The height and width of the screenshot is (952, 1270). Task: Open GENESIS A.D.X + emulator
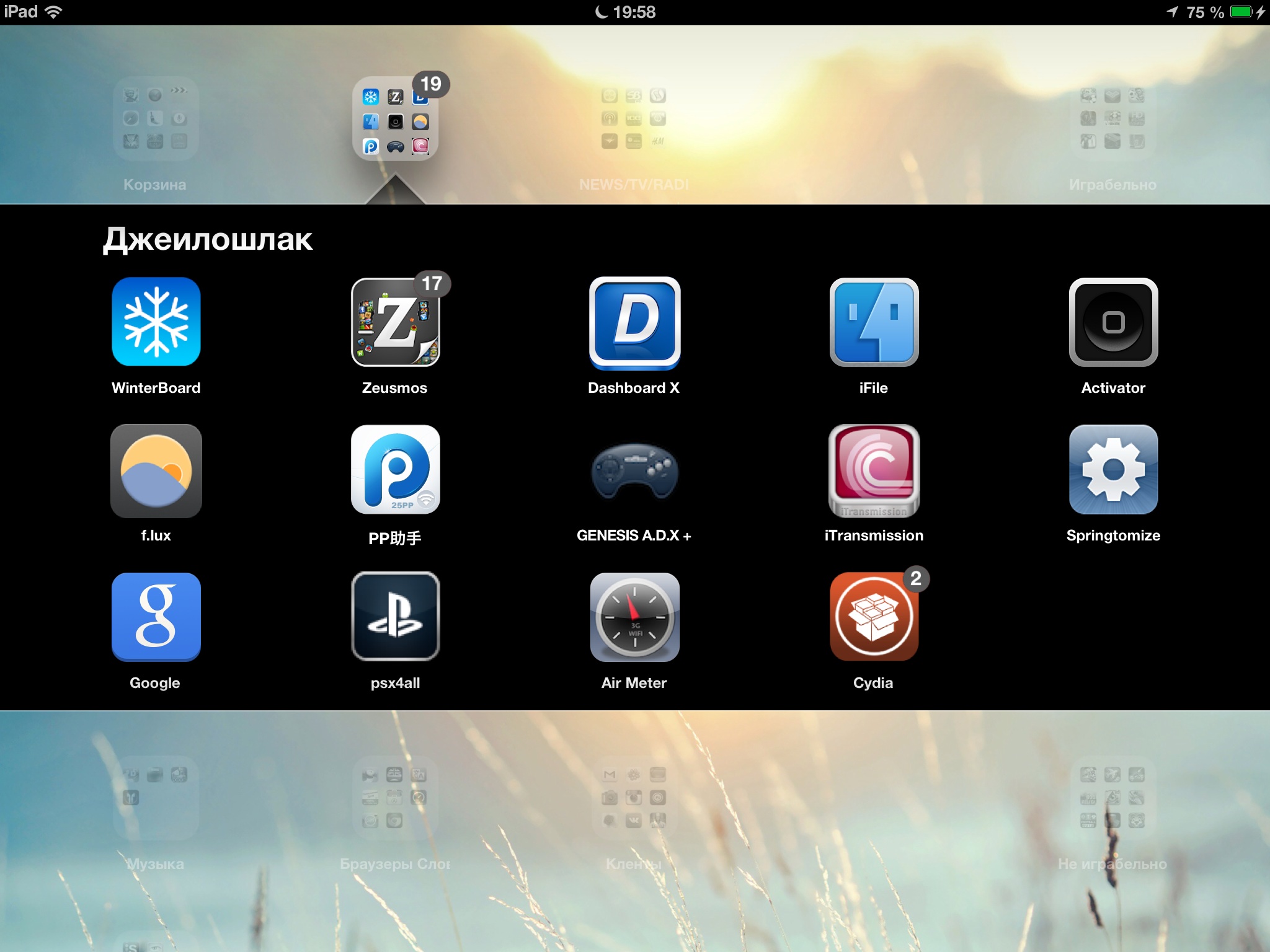click(x=634, y=471)
